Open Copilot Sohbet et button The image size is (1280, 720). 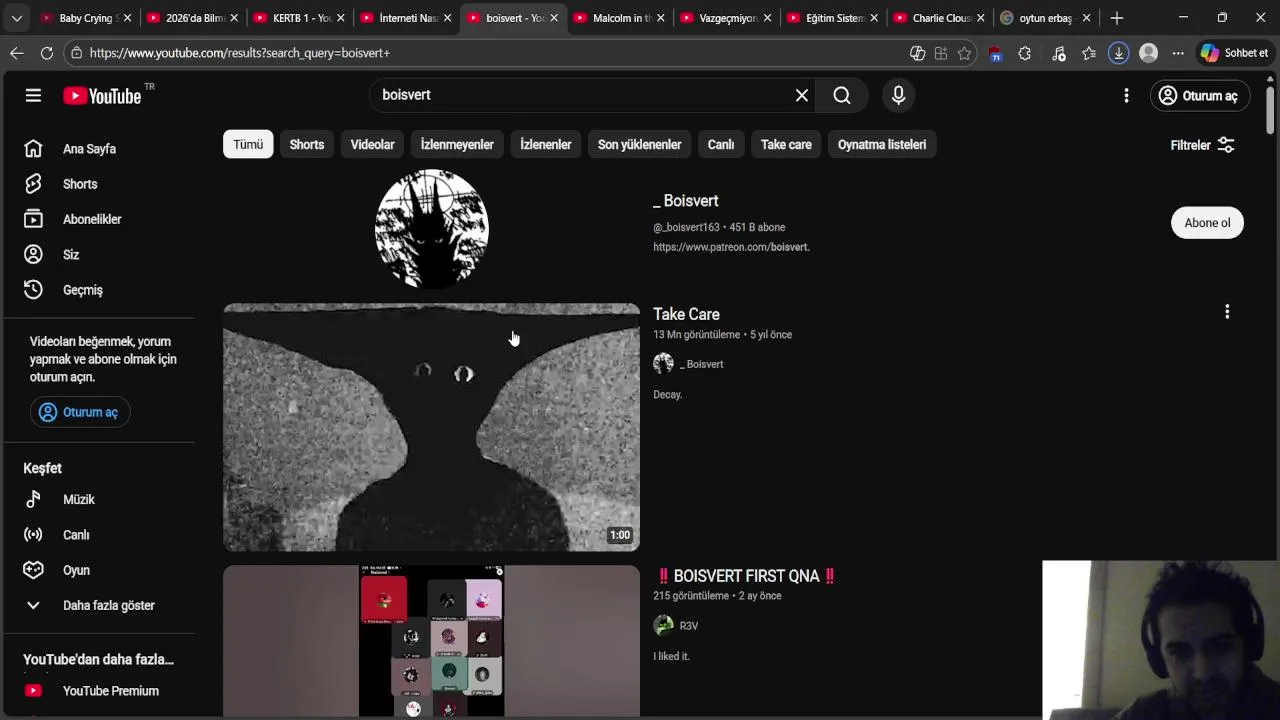point(1235,53)
